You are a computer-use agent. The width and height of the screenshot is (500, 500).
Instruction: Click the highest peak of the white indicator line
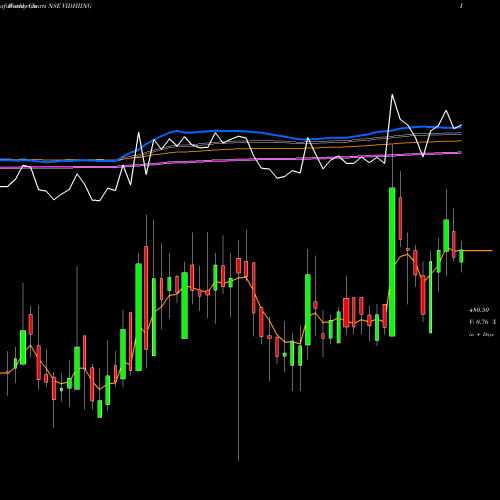[x=392, y=95]
